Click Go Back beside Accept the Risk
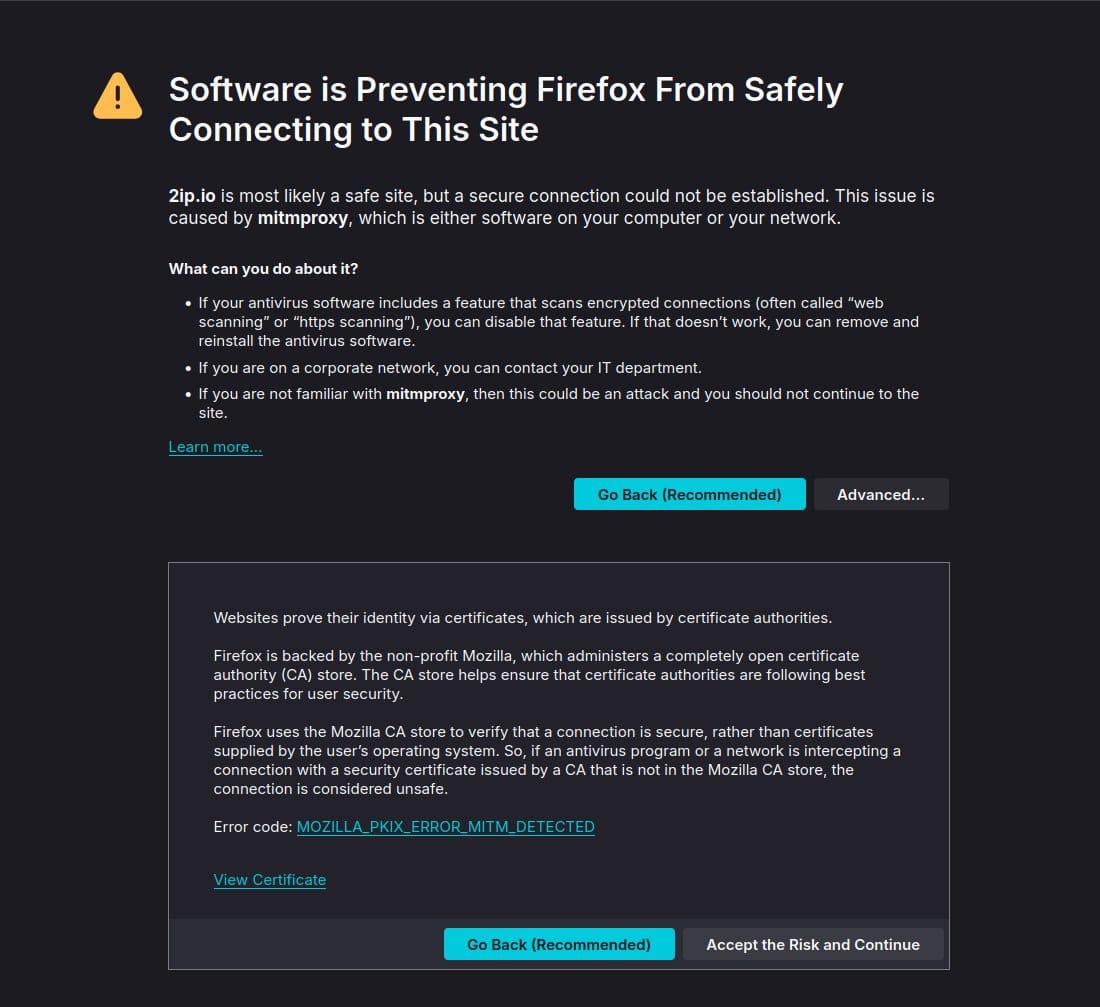Screen dimensions: 1100x1007 click(x=558, y=944)
